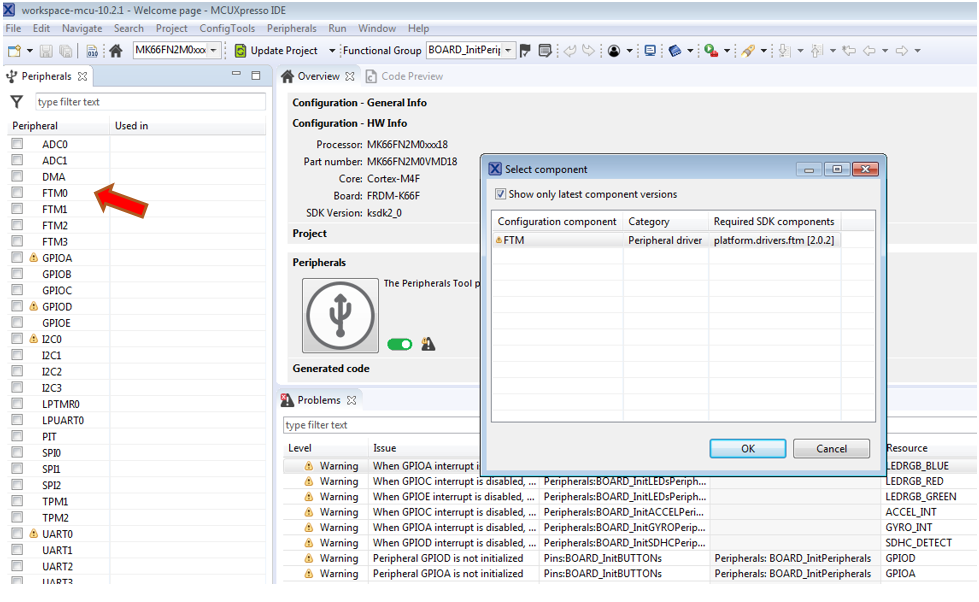Expand the Update Project dropdown arrow
Image resolution: width=979 pixels, height=602 pixels.
tap(332, 51)
